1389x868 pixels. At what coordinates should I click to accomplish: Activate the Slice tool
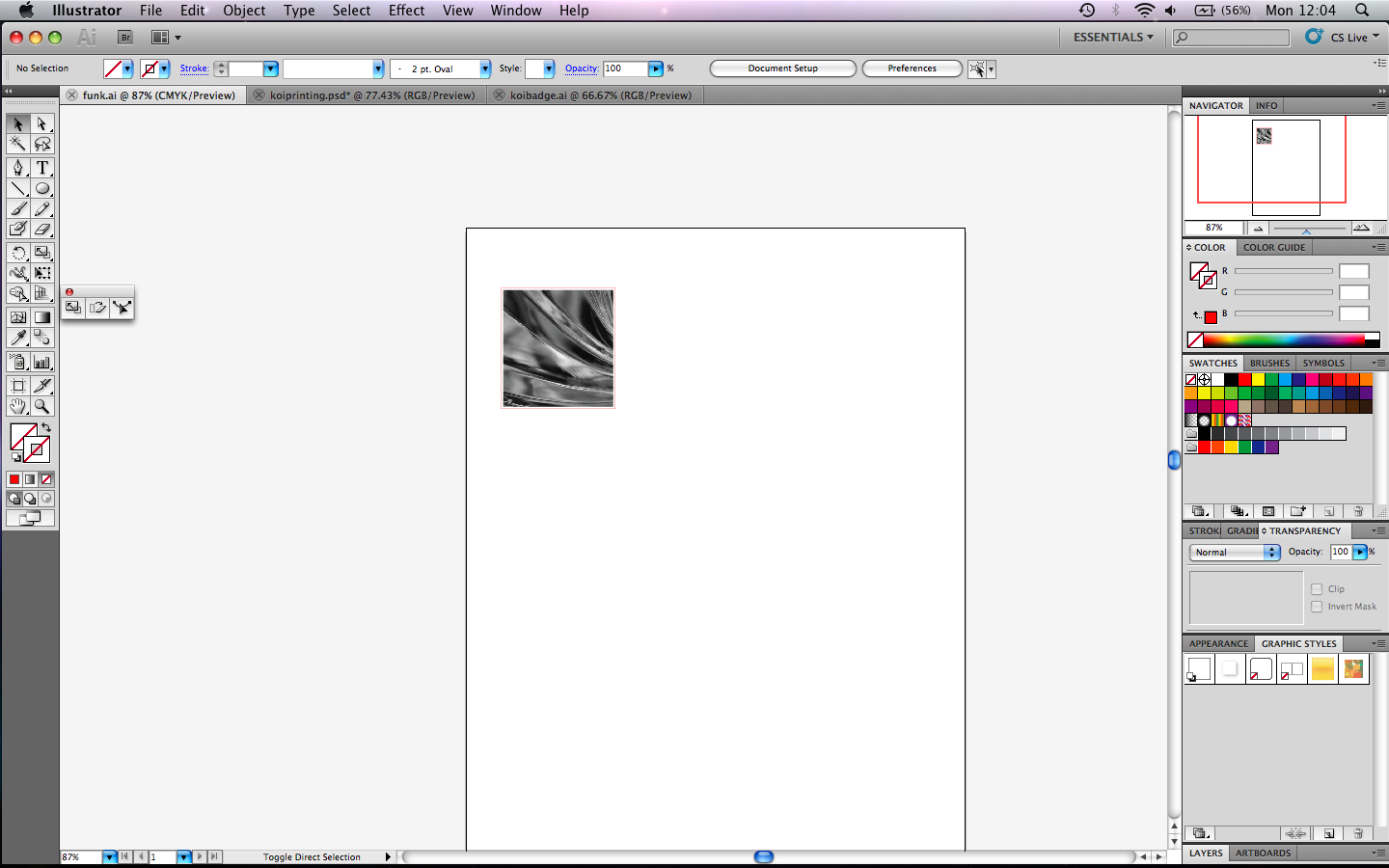pyautogui.click(x=41, y=386)
